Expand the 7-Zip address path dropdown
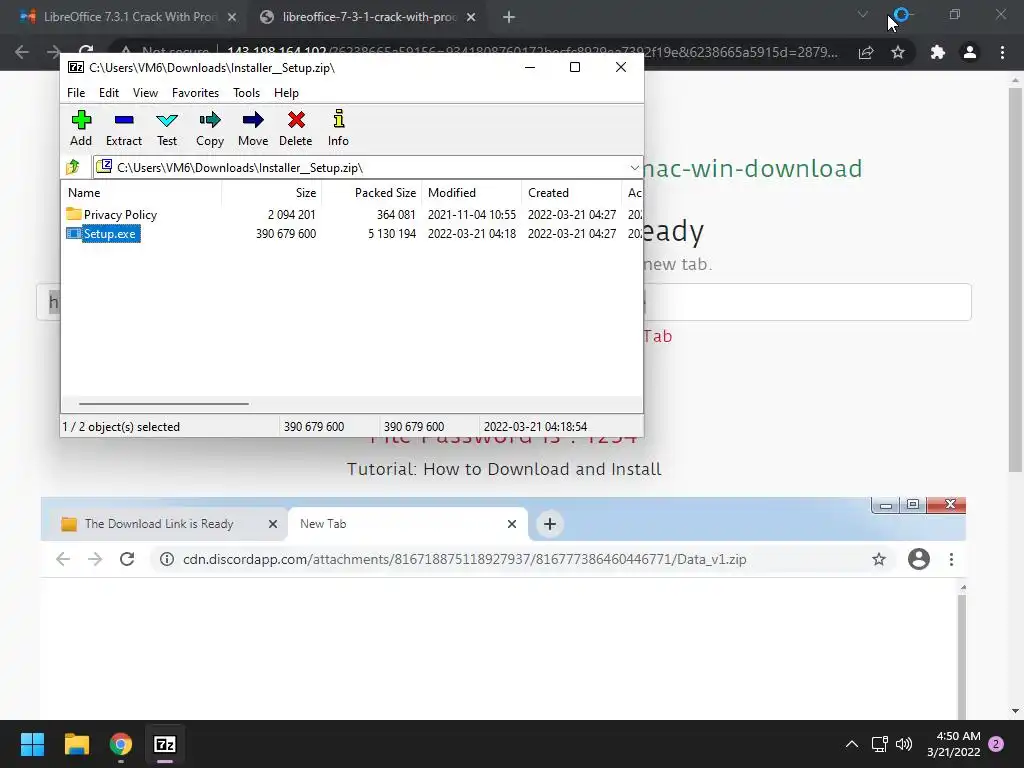 point(634,168)
